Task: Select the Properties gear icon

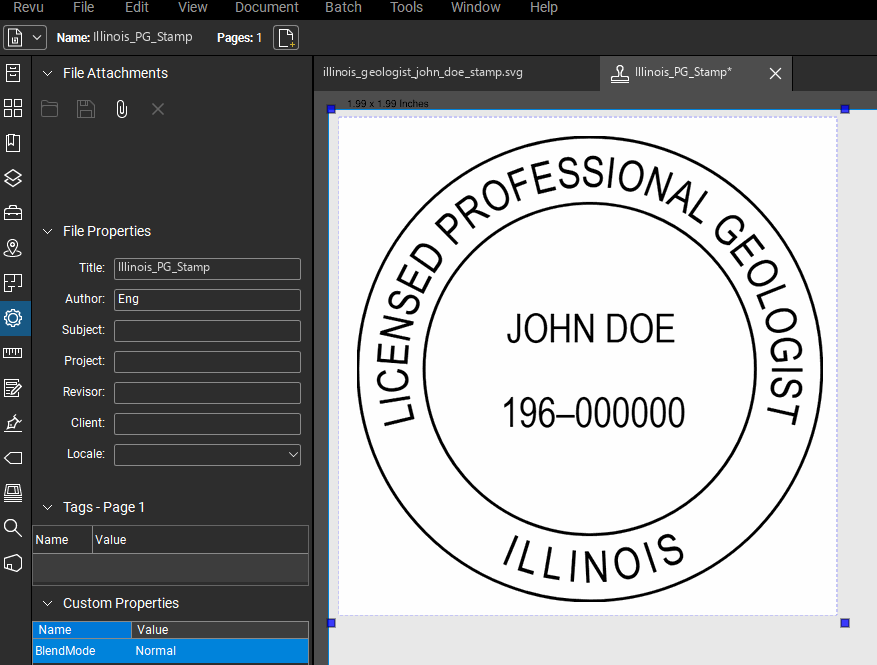Action: click(13, 318)
